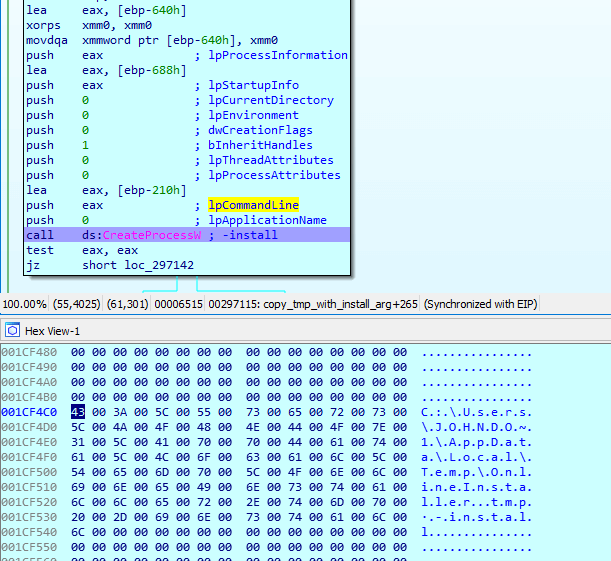Click the 001CF4D0 hex address
This screenshot has height=561, width=611.
(x=29, y=427)
